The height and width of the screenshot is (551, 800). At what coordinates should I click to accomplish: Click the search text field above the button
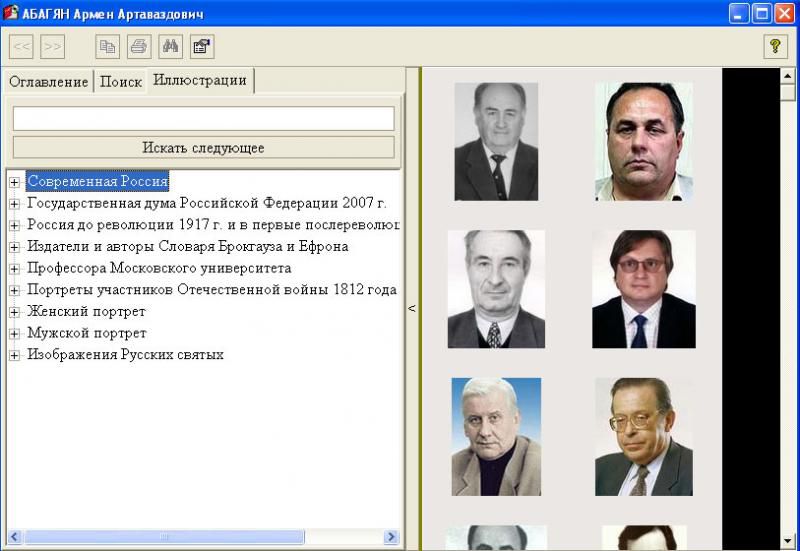[203, 119]
